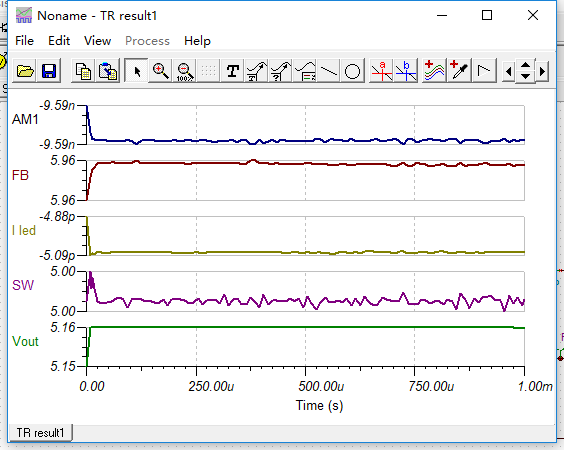The width and height of the screenshot is (564, 450).
Task: Click the Vout curve label
Action: (x=25, y=341)
